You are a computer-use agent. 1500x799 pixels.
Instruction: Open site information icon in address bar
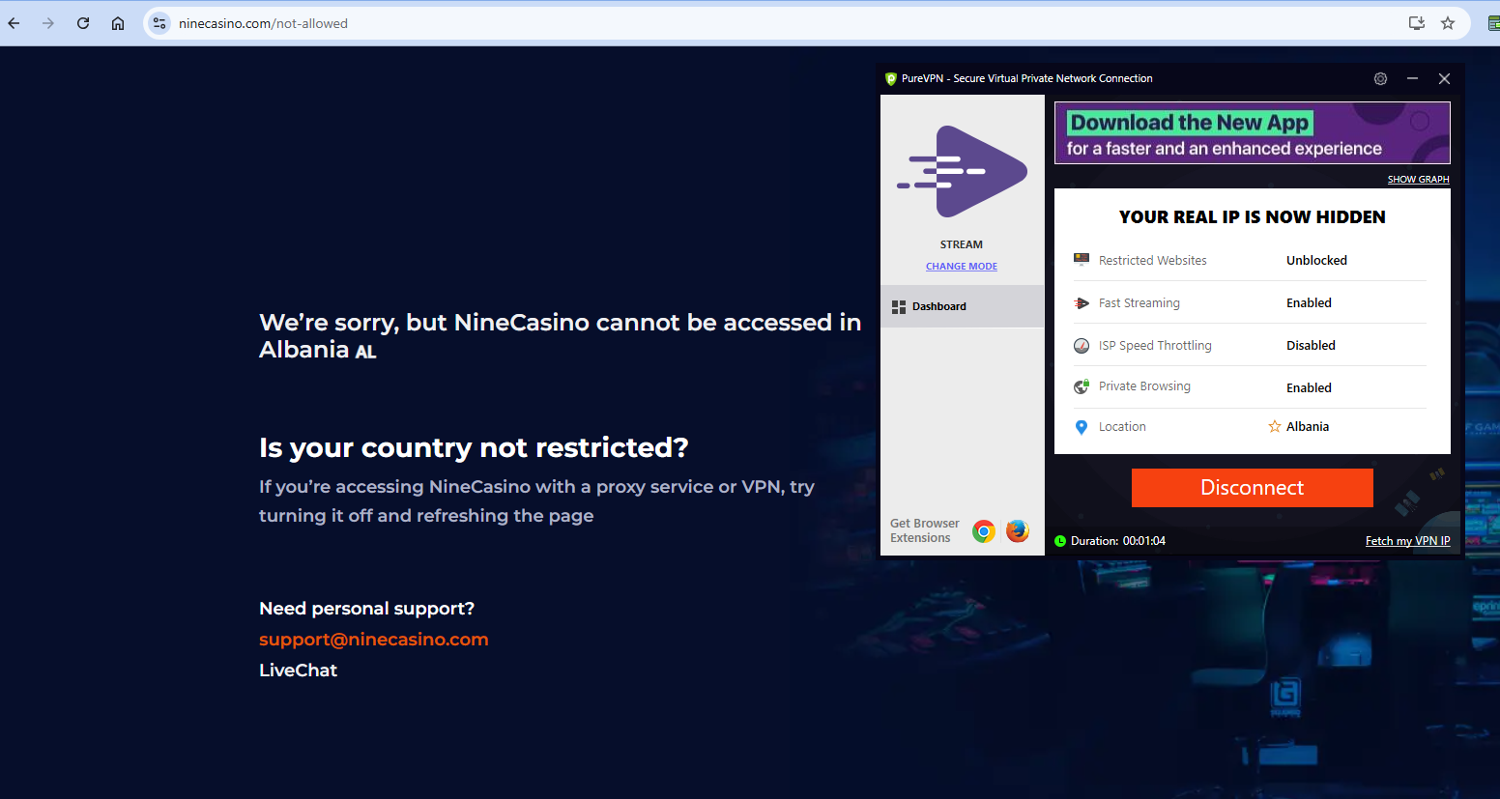(159, 23)
